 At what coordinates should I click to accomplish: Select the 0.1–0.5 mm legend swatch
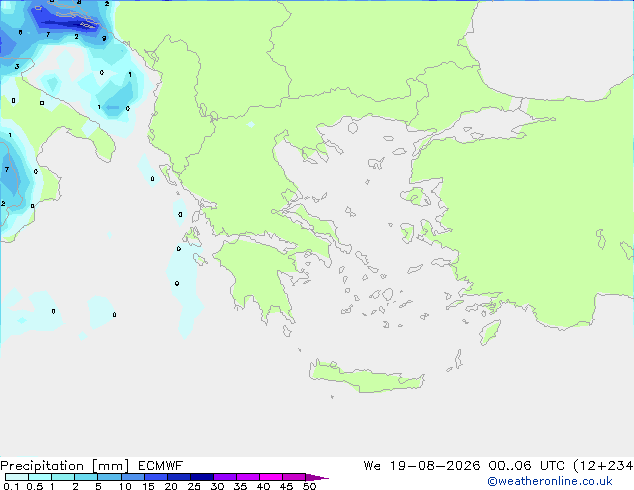point(17,477)
